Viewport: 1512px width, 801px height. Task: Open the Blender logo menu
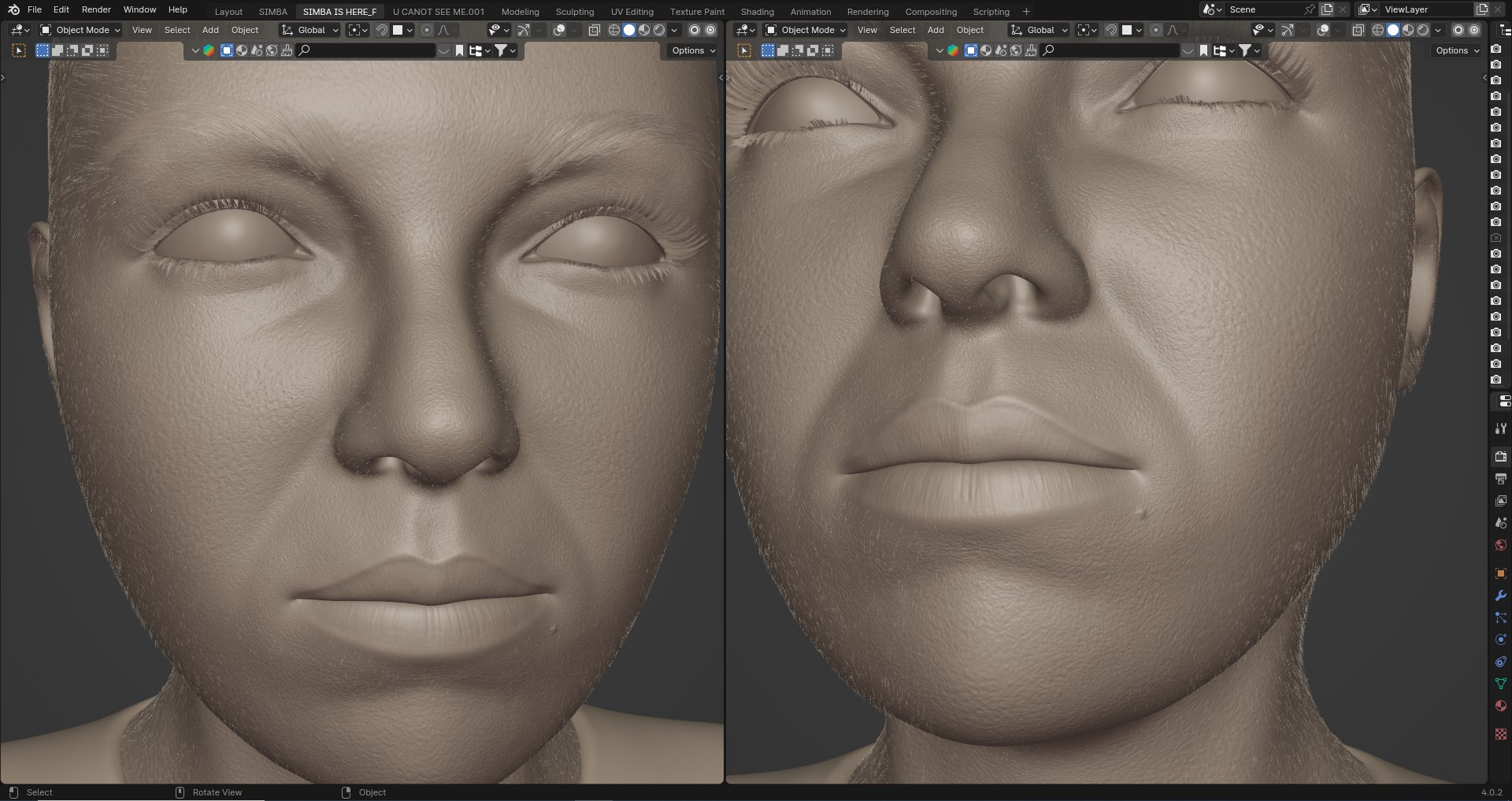click(13, 9)
